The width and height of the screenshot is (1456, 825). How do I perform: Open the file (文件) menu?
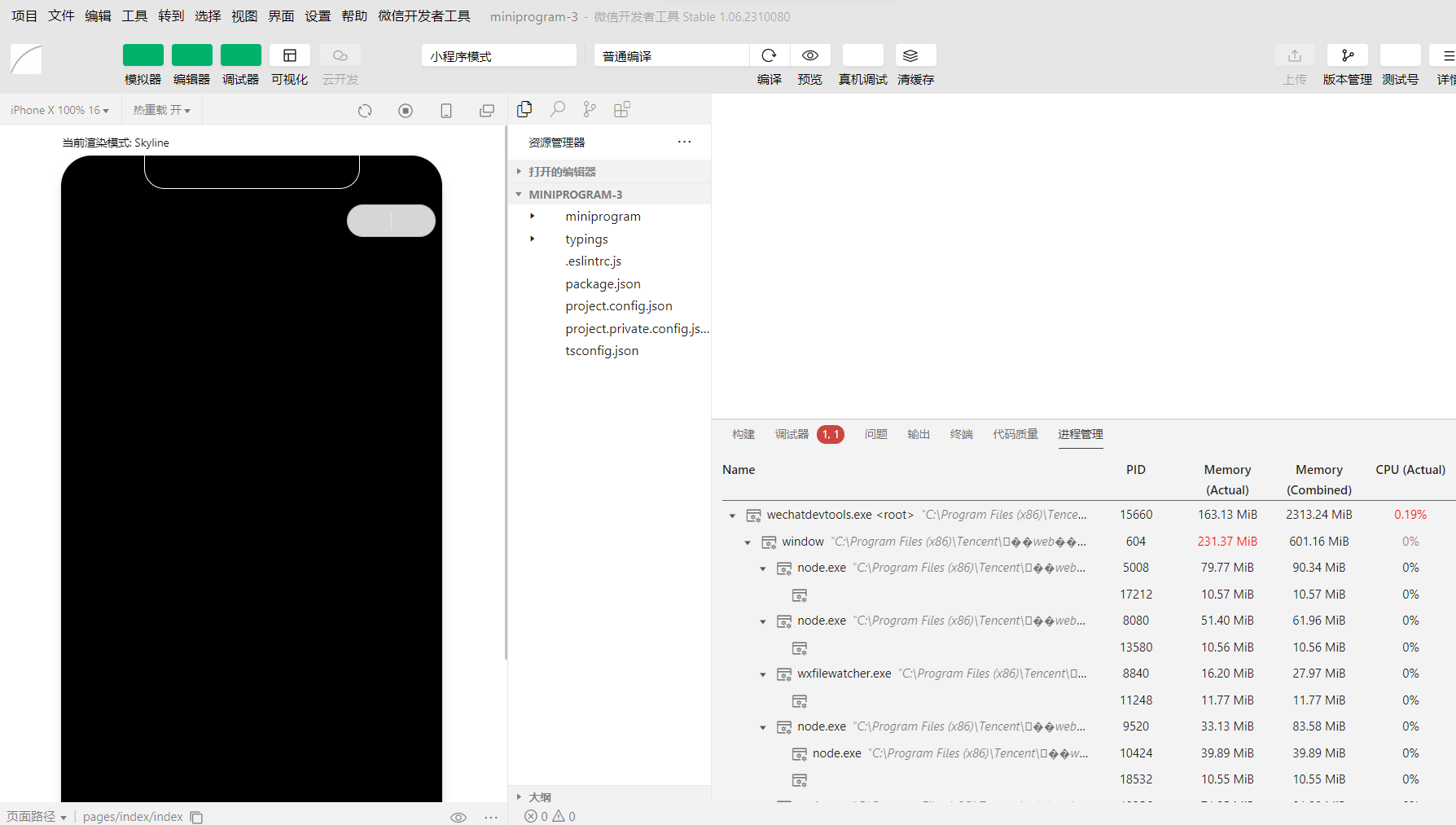click(x=61, y=16)
